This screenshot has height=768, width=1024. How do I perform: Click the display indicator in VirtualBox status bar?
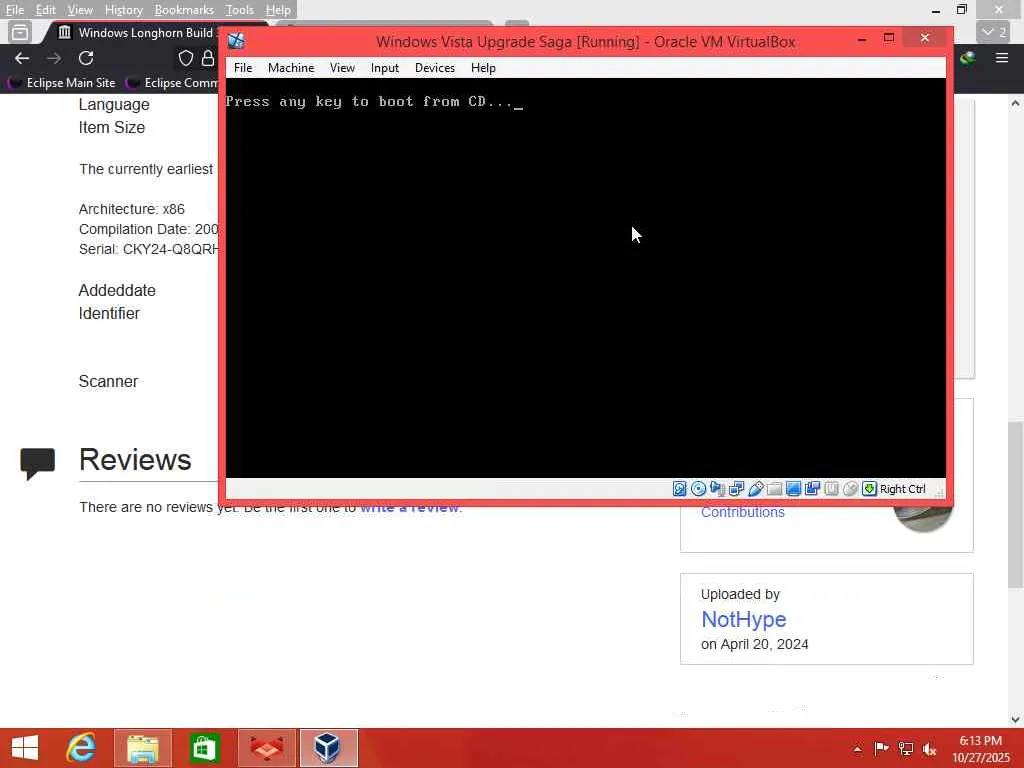pos(793,488)
